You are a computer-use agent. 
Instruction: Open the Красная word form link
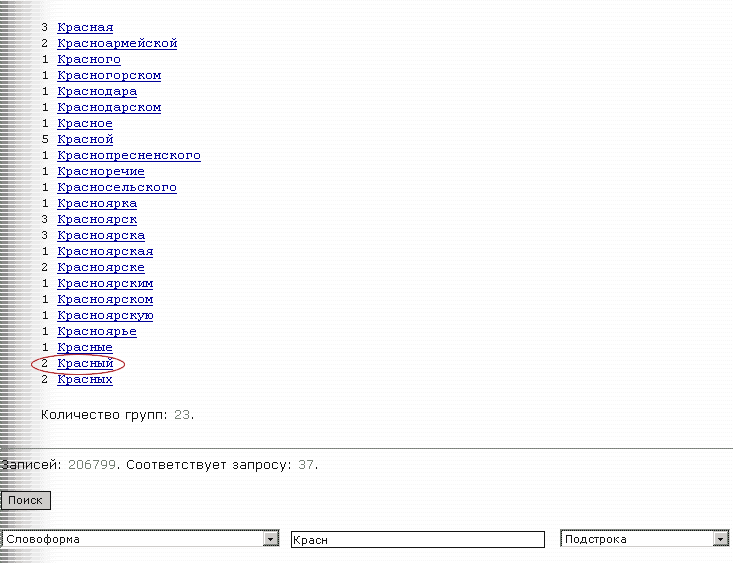(x=85, y=28)
